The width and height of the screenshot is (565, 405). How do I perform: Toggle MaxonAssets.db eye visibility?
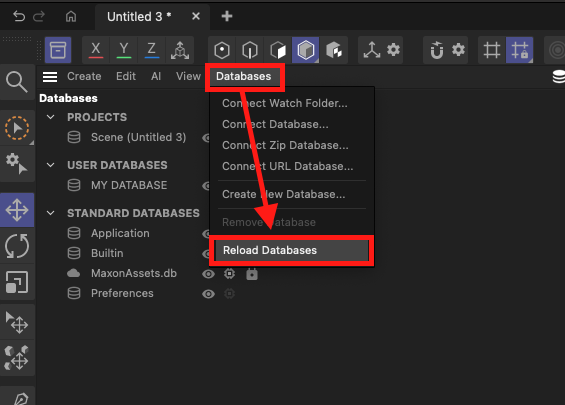coord(208,274)
